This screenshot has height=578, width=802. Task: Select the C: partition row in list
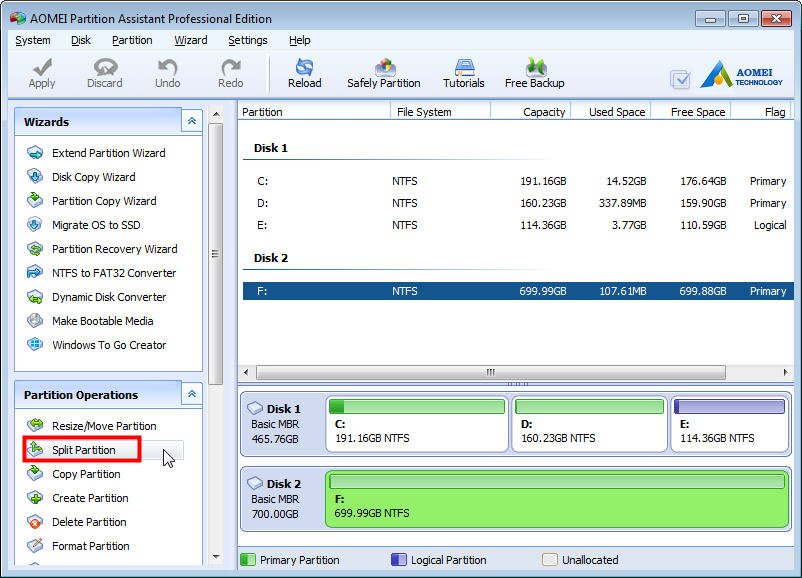[x=518, y=181]
